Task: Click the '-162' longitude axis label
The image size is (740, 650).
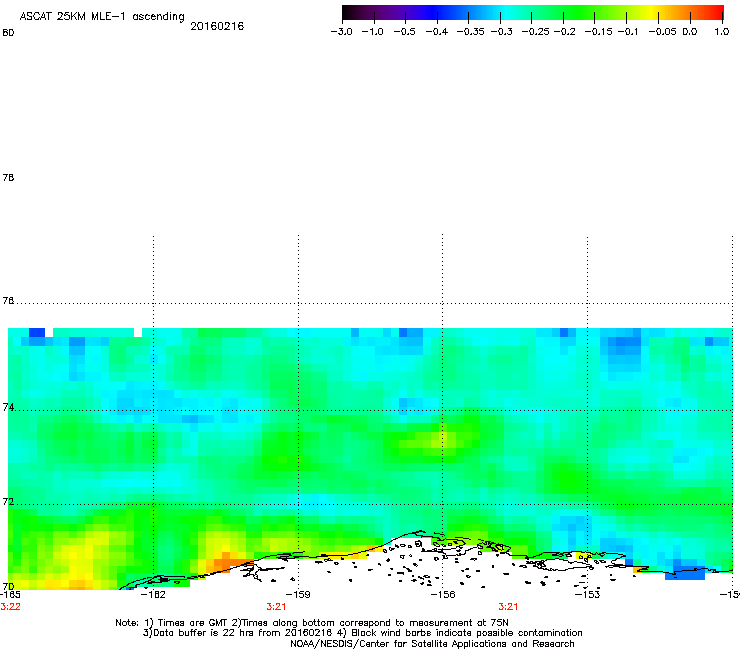Action: click(x=153, y=595)
